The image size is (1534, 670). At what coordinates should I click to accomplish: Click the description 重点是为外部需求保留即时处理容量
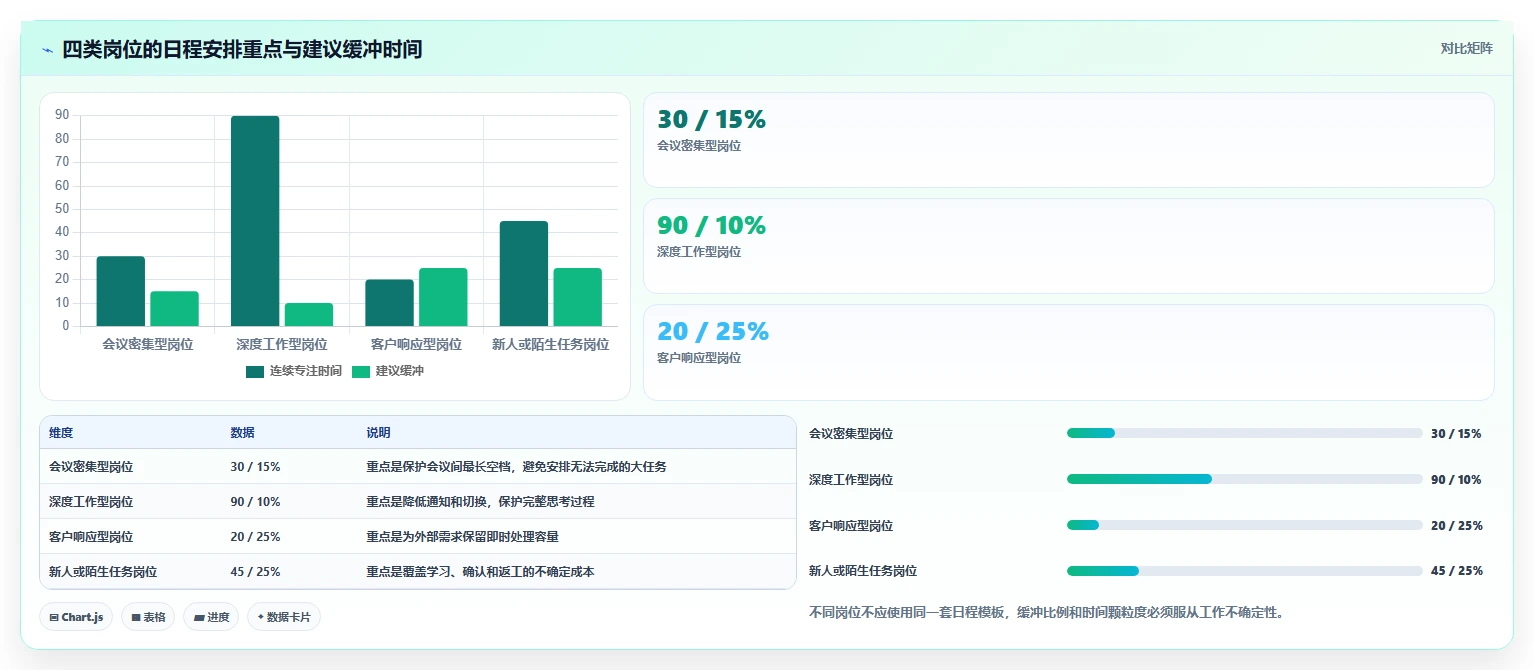point(462,537)
